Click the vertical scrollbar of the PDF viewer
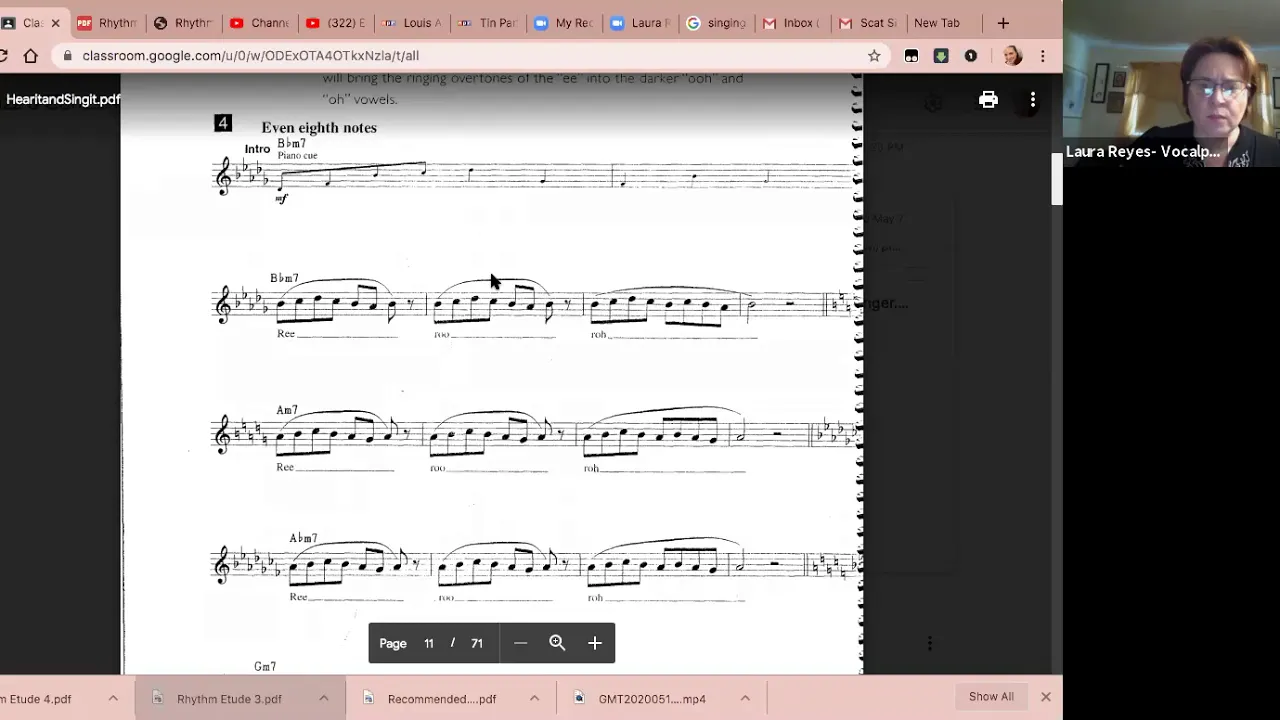This screenshot has width=1280, height=720. 1056,180
